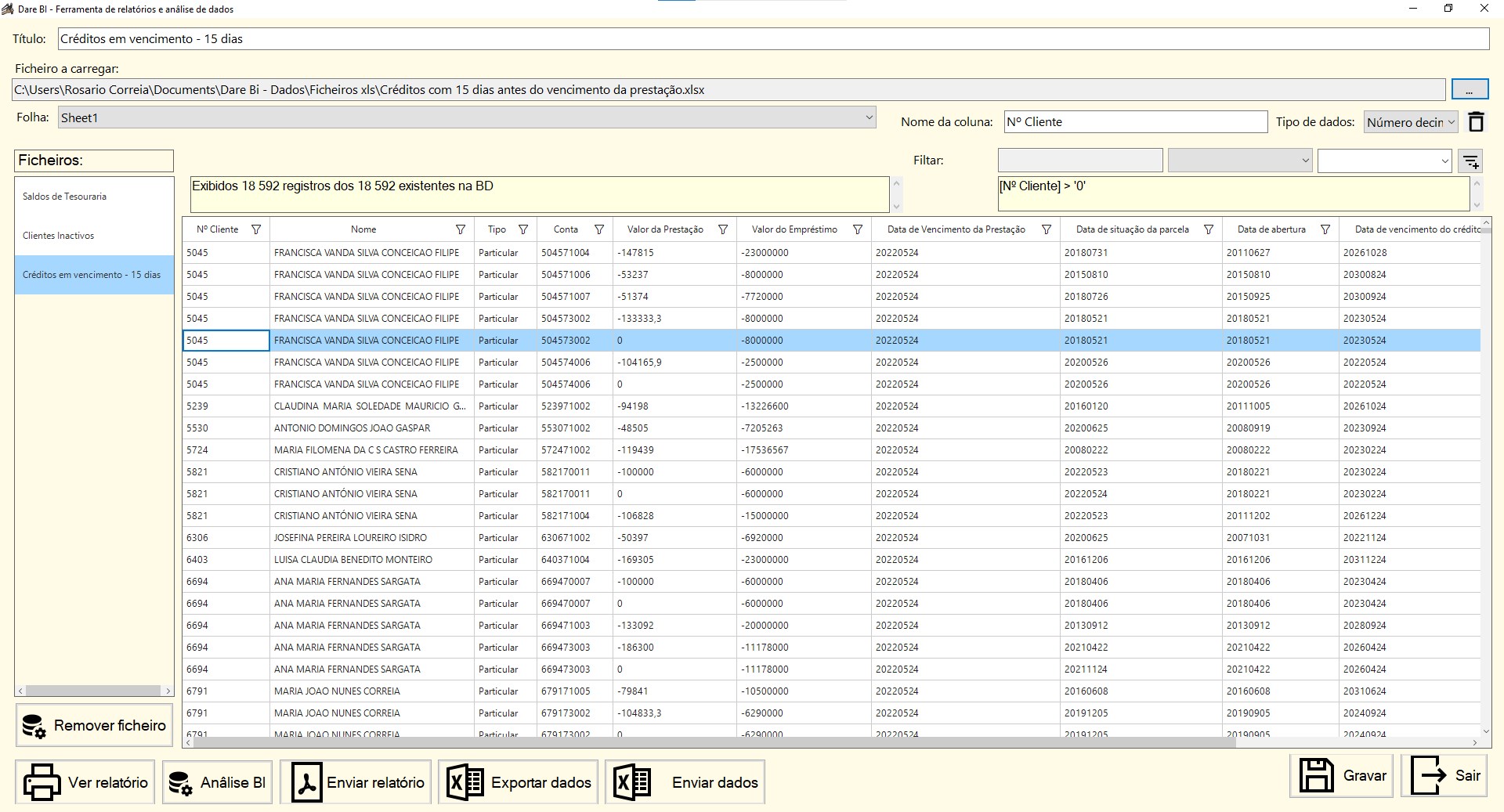Open the filter operator dropdown
Viewport: 1504px width, 812px height.
[x=1239, y=161]
